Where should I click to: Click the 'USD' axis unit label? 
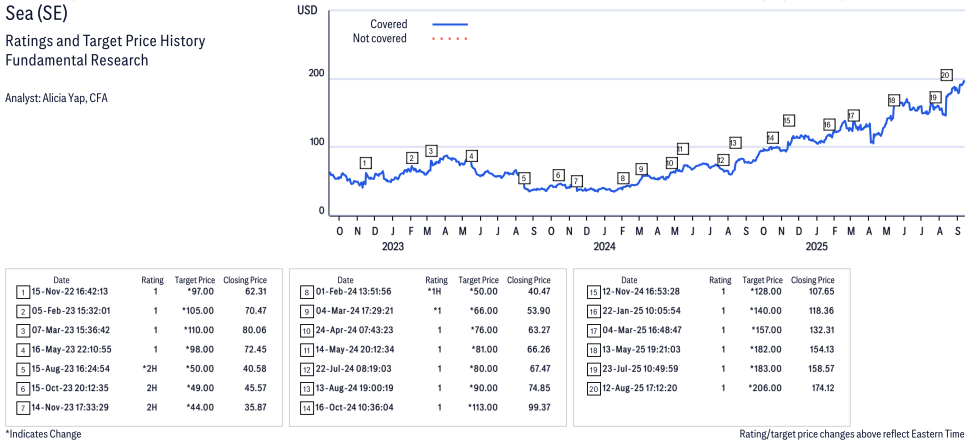click(x=307, y=9)
